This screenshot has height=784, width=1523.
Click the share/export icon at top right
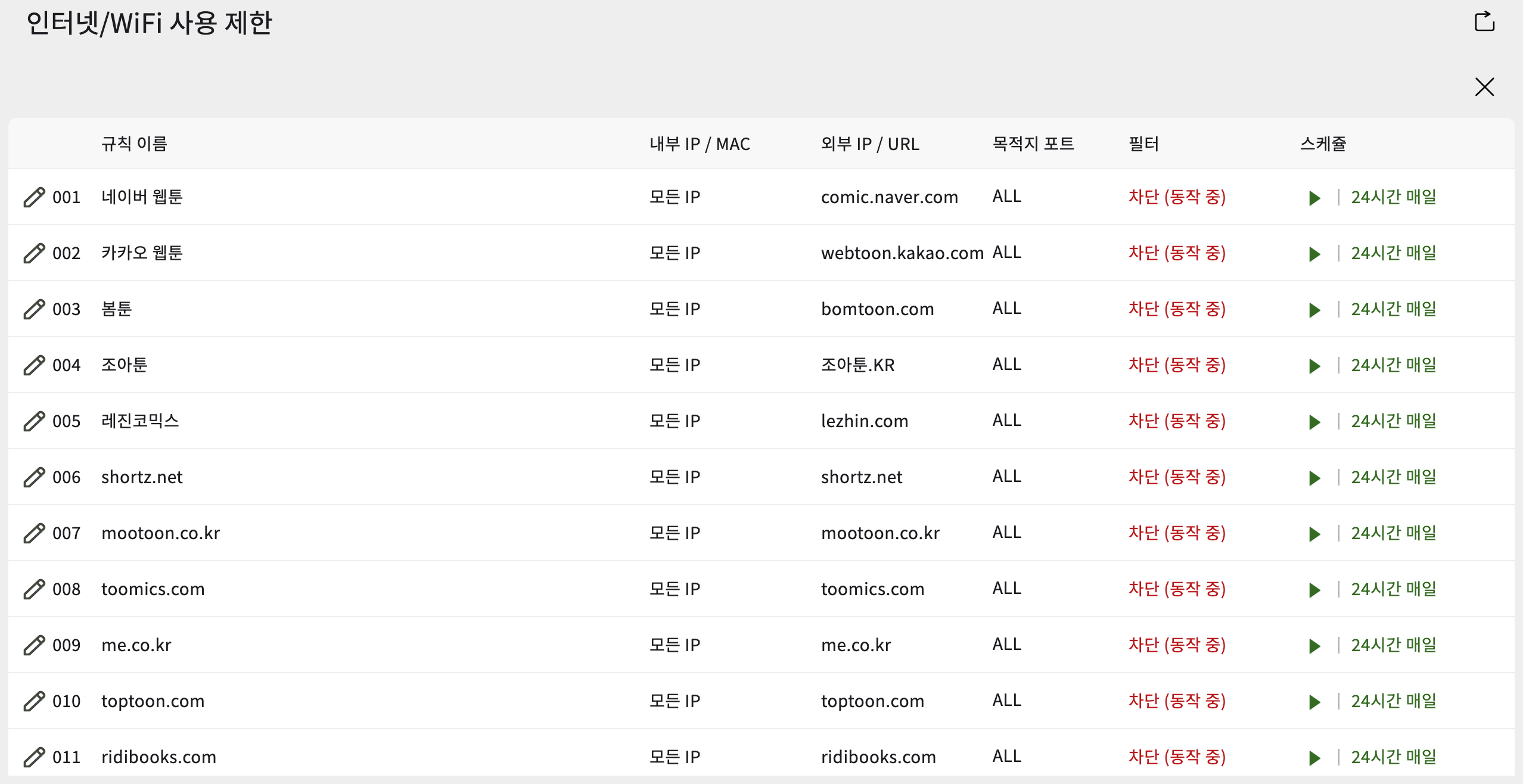(x=1484, y=21)
